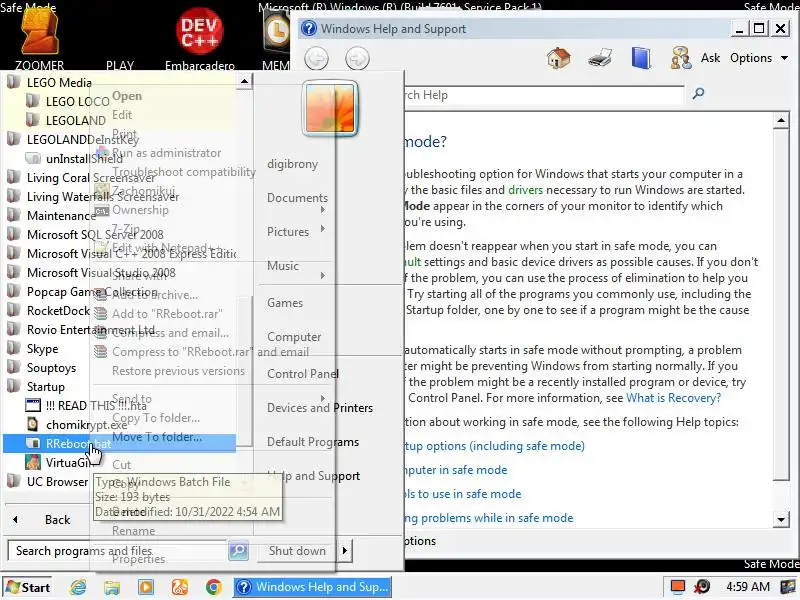Click the Print icon in Help toolbar
This screenshot has height=600, width=800.
tap(600, 58)
